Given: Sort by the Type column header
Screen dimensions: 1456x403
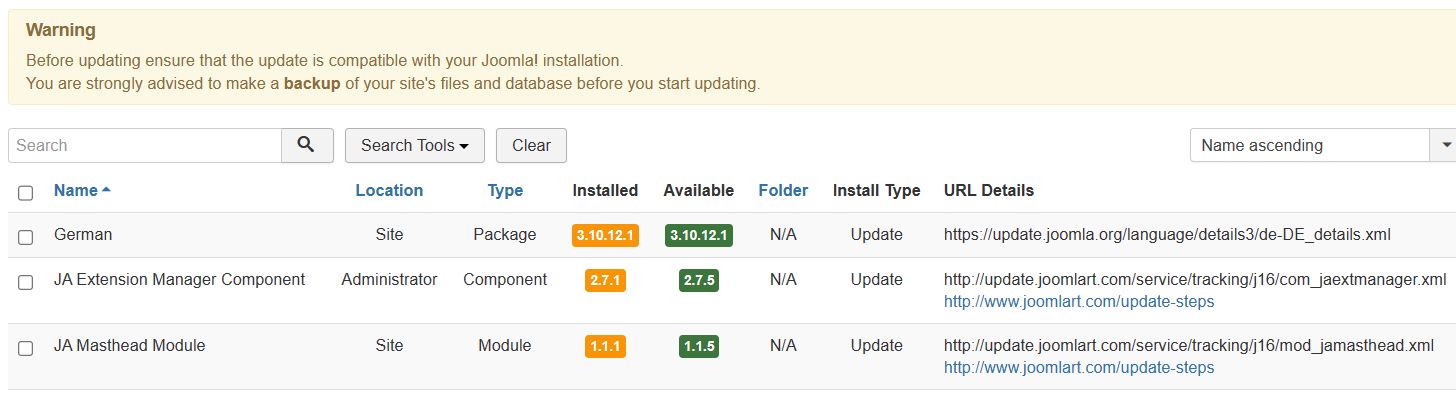Looking at the screenshot, I should tap(505, 190).
